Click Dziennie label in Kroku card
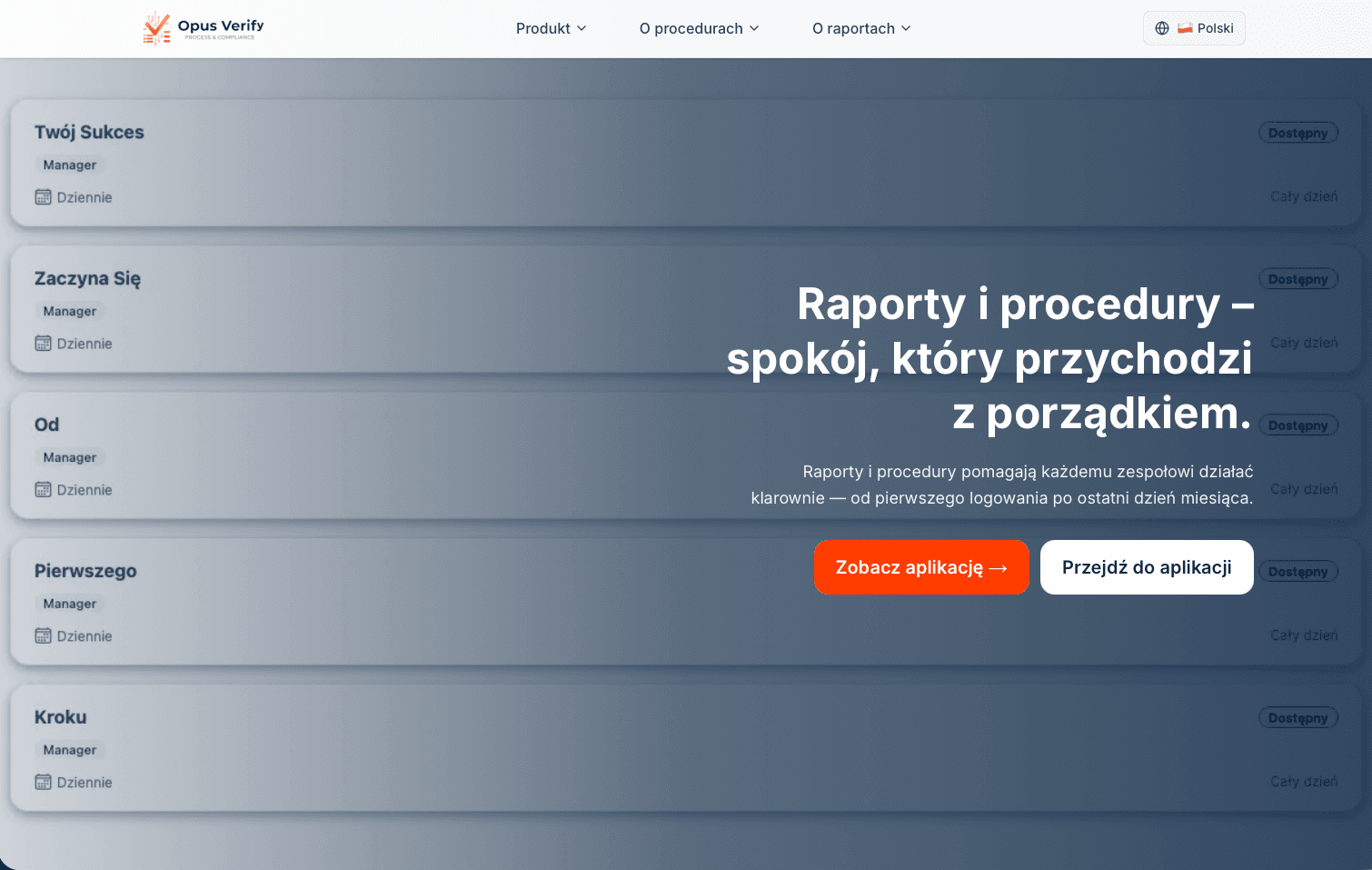1372x870 pixels. 85,783
